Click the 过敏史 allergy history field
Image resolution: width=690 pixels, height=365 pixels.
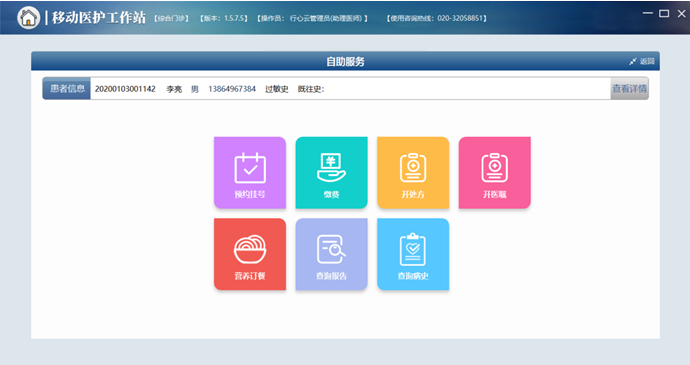click(x=276, y=89)
